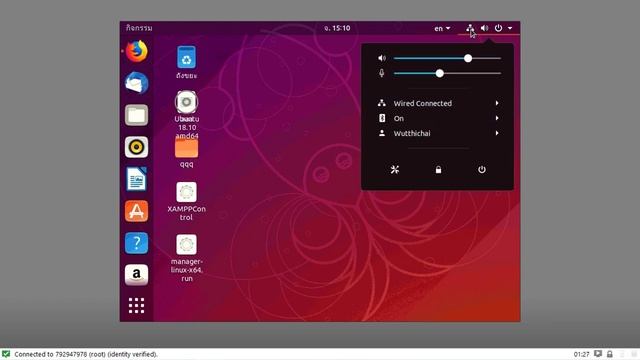The height and width of the screenshot is (360, 640).
Task: Launch LibreOffice Writer from dock
Action: point(137,179)
